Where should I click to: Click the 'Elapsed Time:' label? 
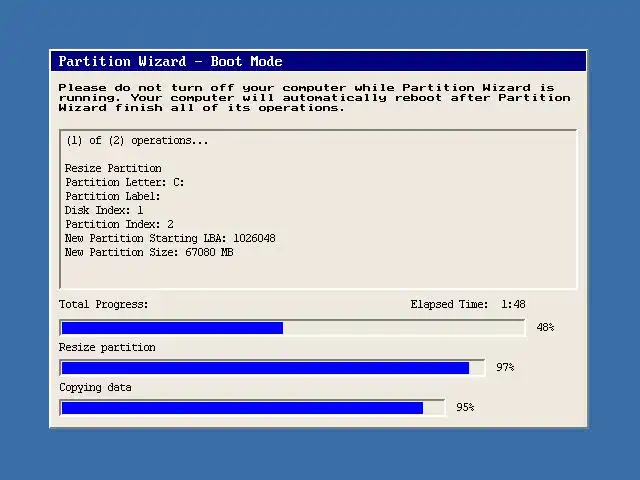coord(449,304)
